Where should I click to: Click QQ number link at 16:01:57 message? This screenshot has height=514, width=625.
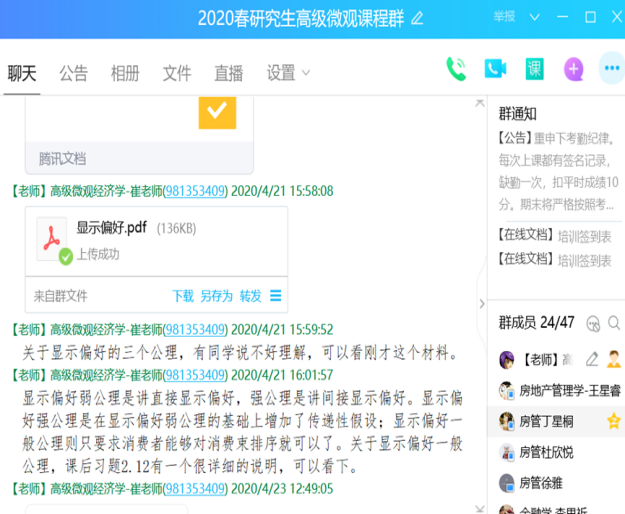click(x=195, y=375)
